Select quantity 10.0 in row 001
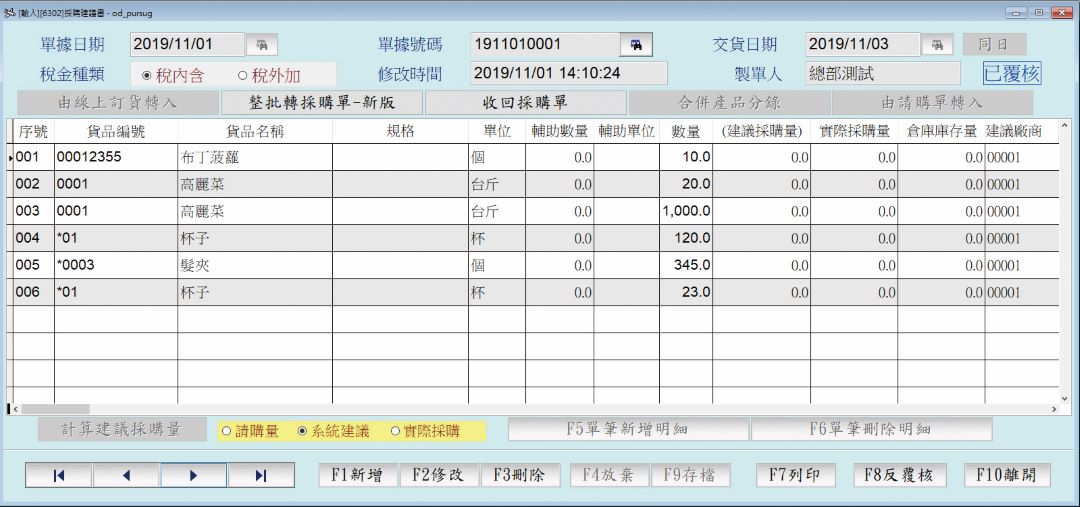The height and width of the screenshot is (507, 1080). click(685, 157)
